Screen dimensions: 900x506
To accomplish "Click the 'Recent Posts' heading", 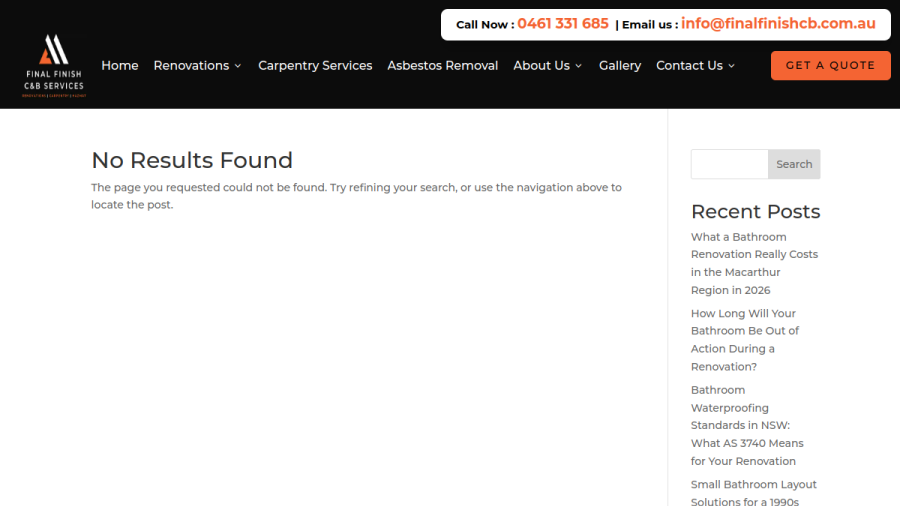I will 755,212.
